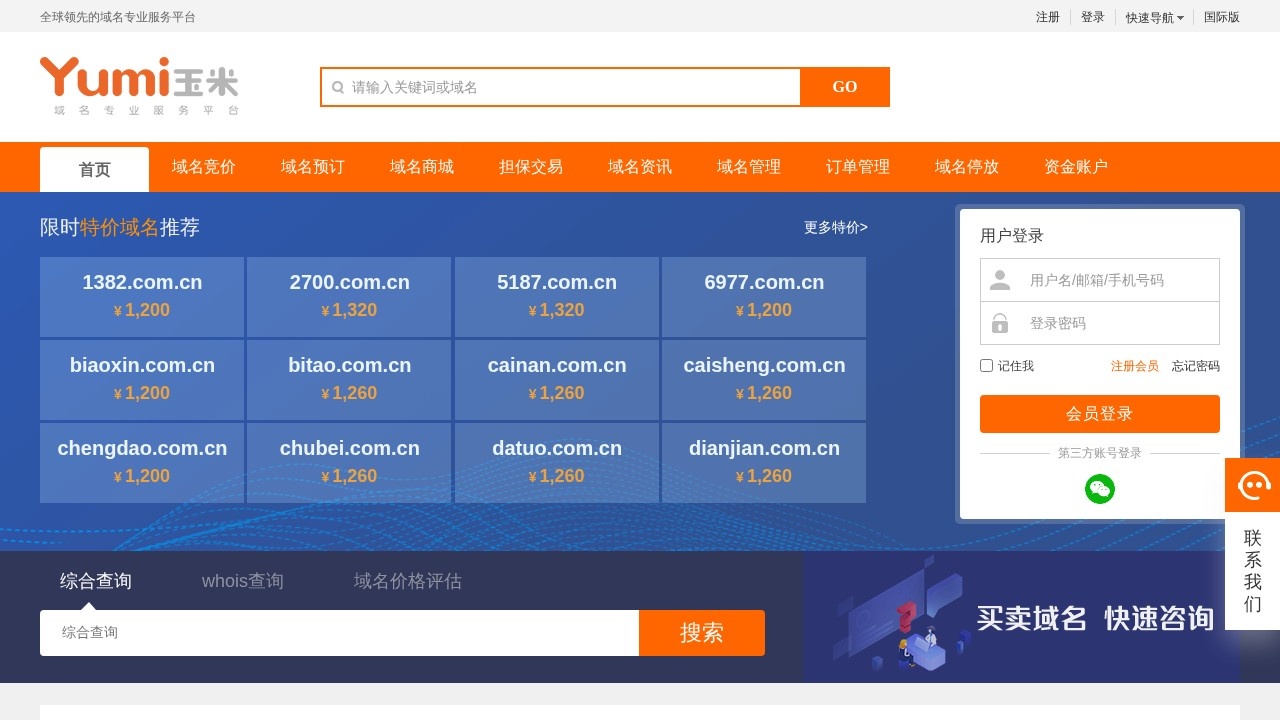Screen dimensions: 1280x720
Task: Open the 域名预订 menu item
Action: tap(313, 167)
